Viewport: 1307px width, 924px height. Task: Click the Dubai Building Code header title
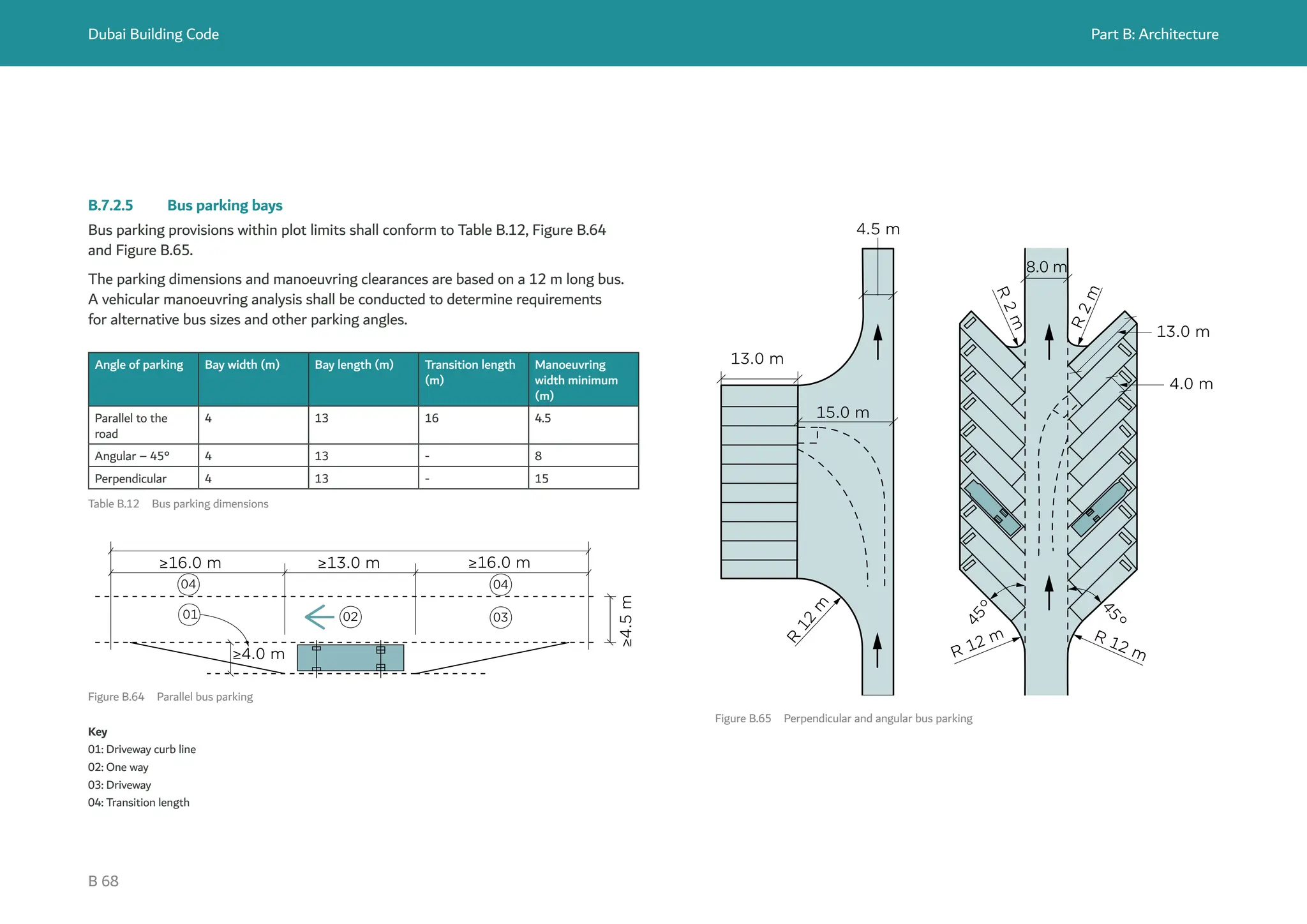[x=153, y=34]
